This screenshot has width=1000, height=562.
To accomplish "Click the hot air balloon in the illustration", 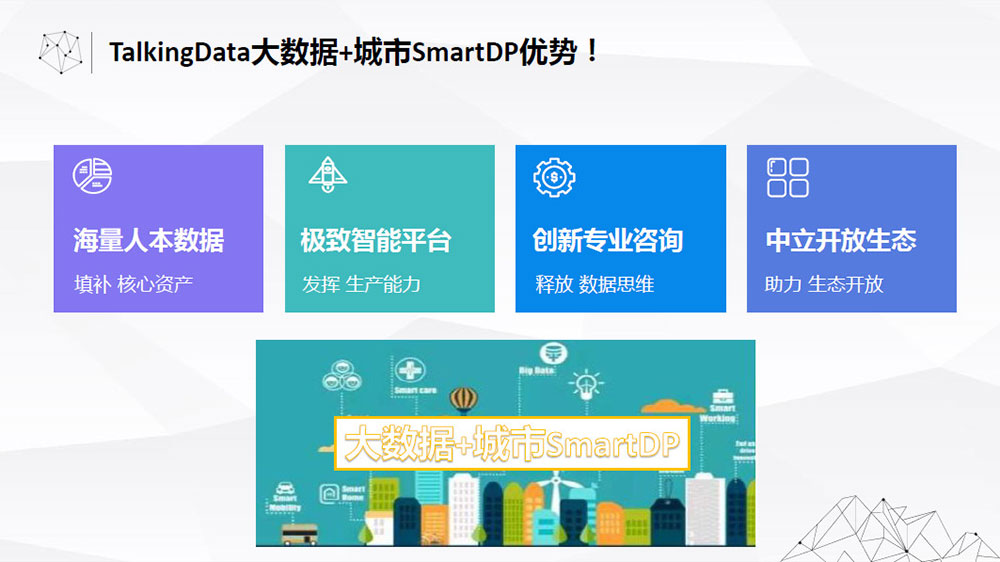I will (464, 400).
